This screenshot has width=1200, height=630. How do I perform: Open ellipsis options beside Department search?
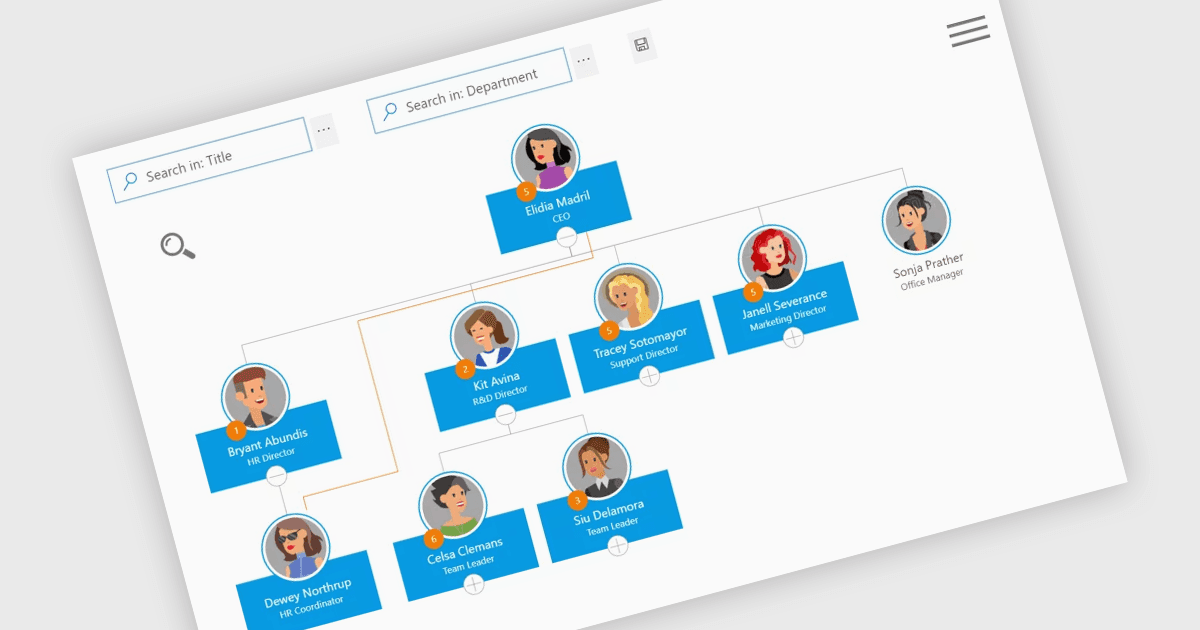pyautogui.click(x=583, y=60)
